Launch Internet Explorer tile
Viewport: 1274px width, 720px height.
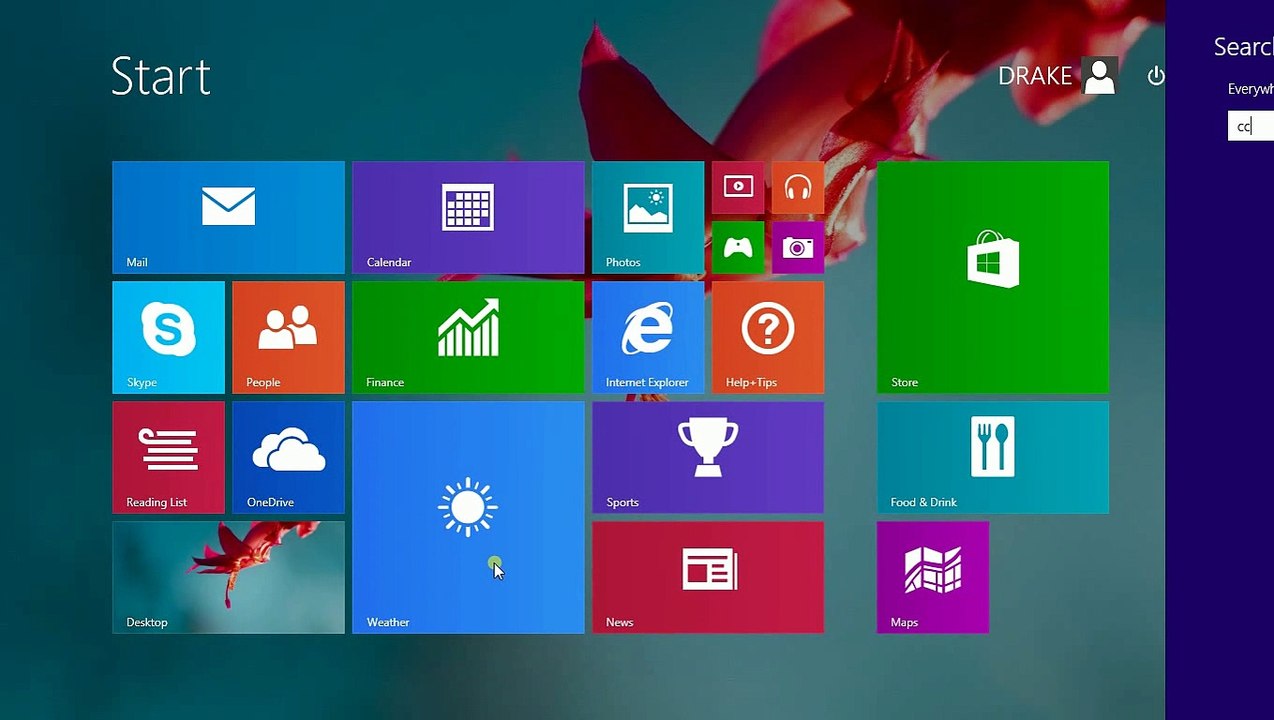tap(648, 337)
